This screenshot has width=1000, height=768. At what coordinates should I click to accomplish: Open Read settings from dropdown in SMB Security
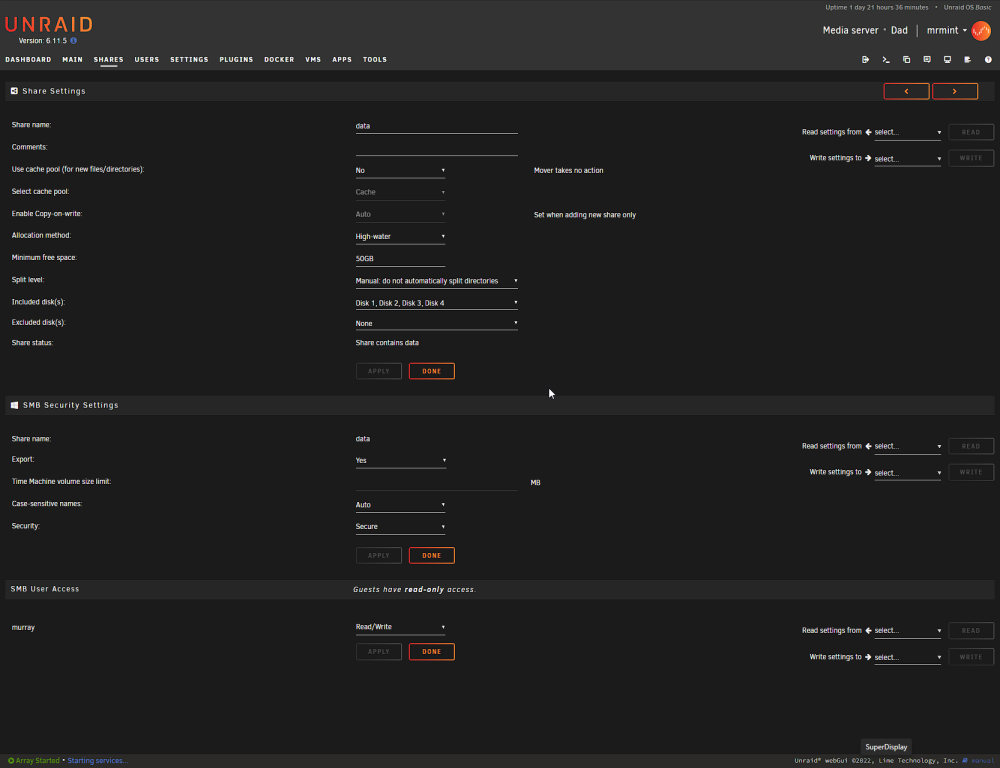coord(908,447)
